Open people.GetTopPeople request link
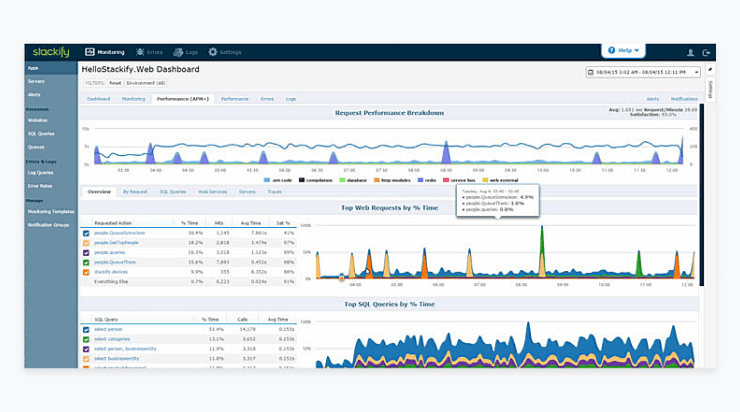The width and height of the screenshot is (740, 412). pyautogui.click(x=116, y=243)
